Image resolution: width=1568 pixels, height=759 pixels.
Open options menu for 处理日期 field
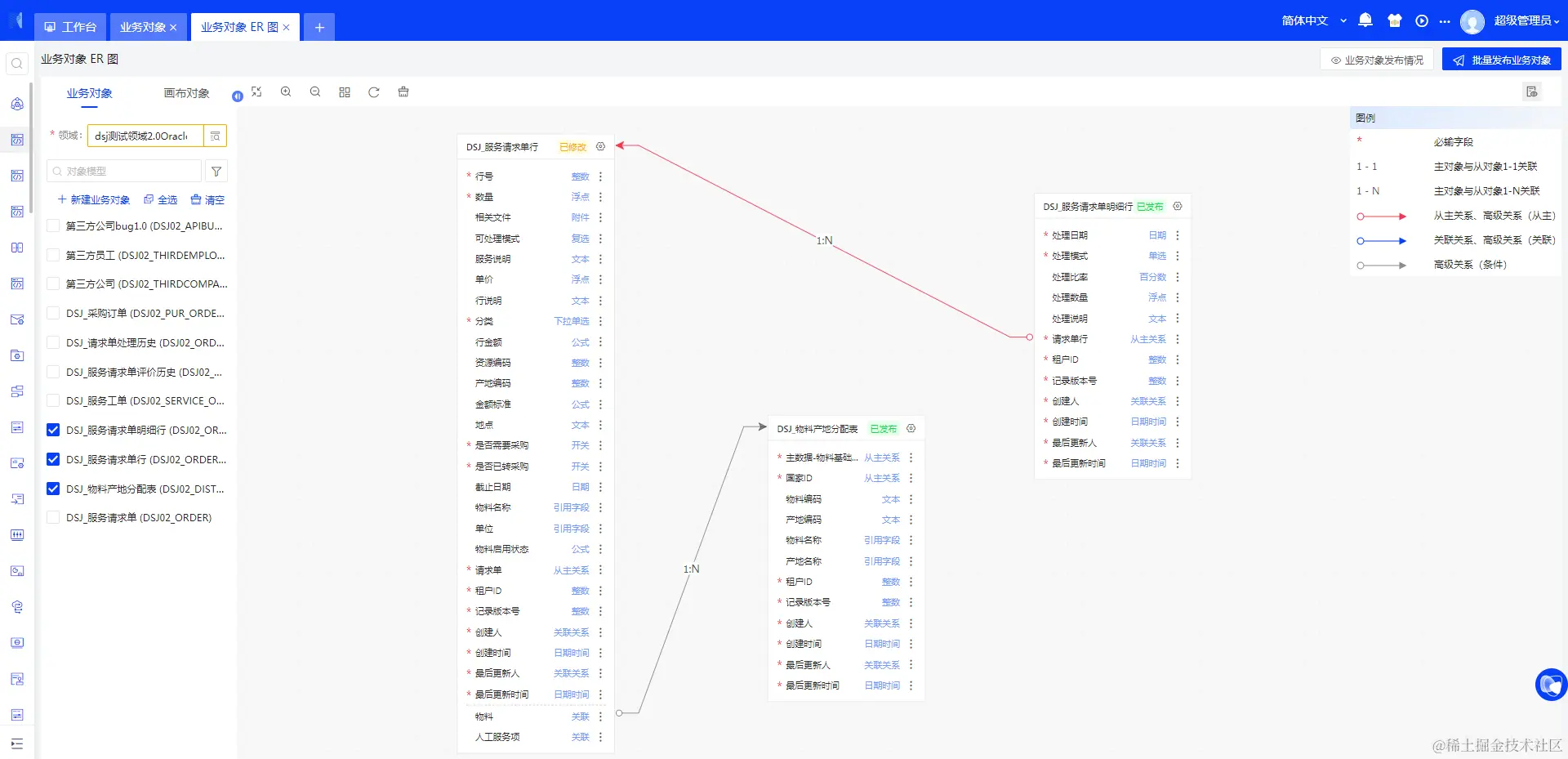[x=1178, y=235]
